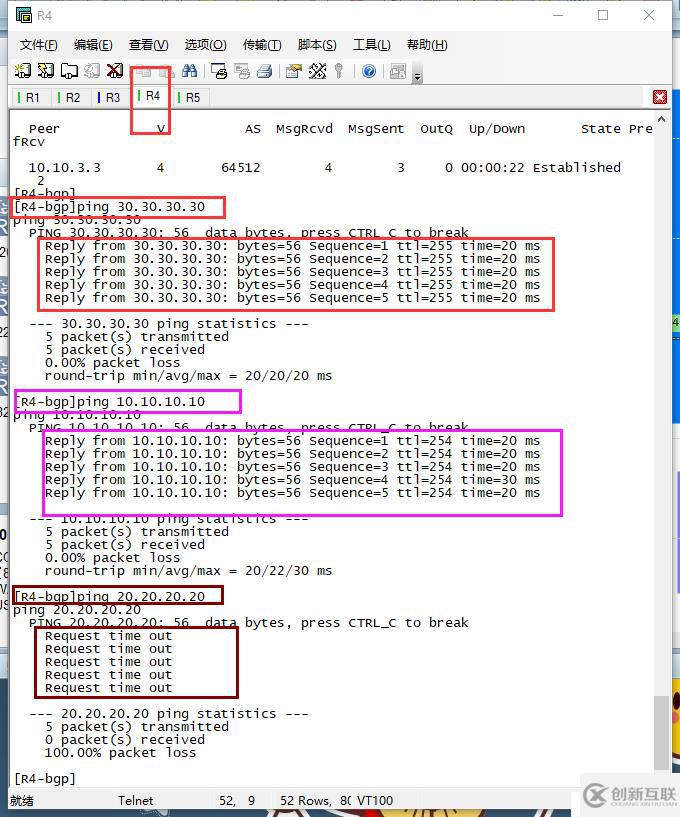Click the blue Help question-mark icon
Screen dimensions: 680x817
tap(369, 71)
